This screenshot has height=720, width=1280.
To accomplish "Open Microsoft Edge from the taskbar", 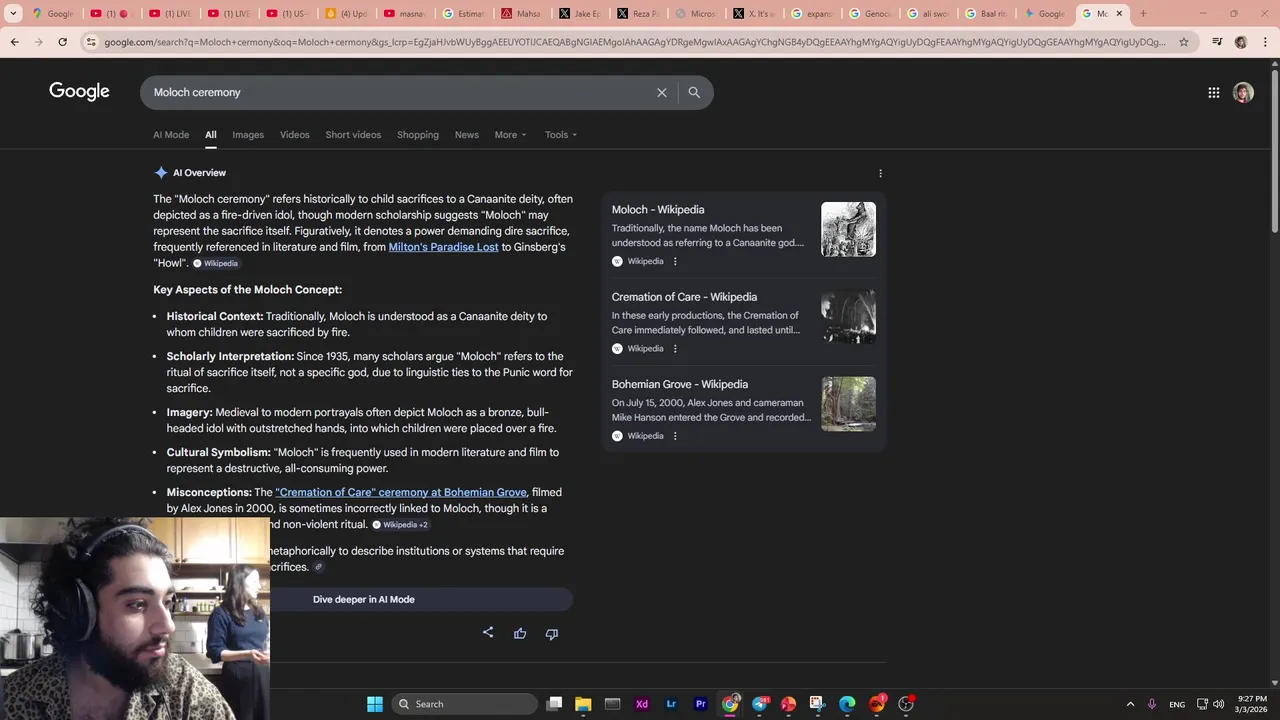I will 847,704.
